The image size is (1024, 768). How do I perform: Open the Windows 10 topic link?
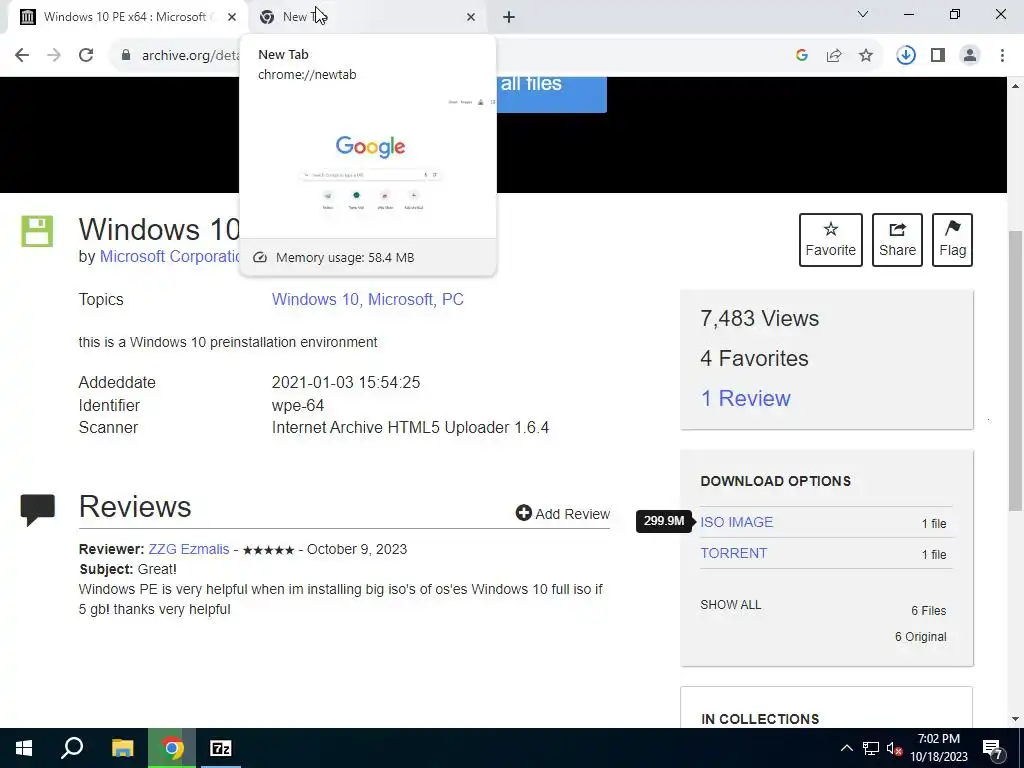point(315,299)
